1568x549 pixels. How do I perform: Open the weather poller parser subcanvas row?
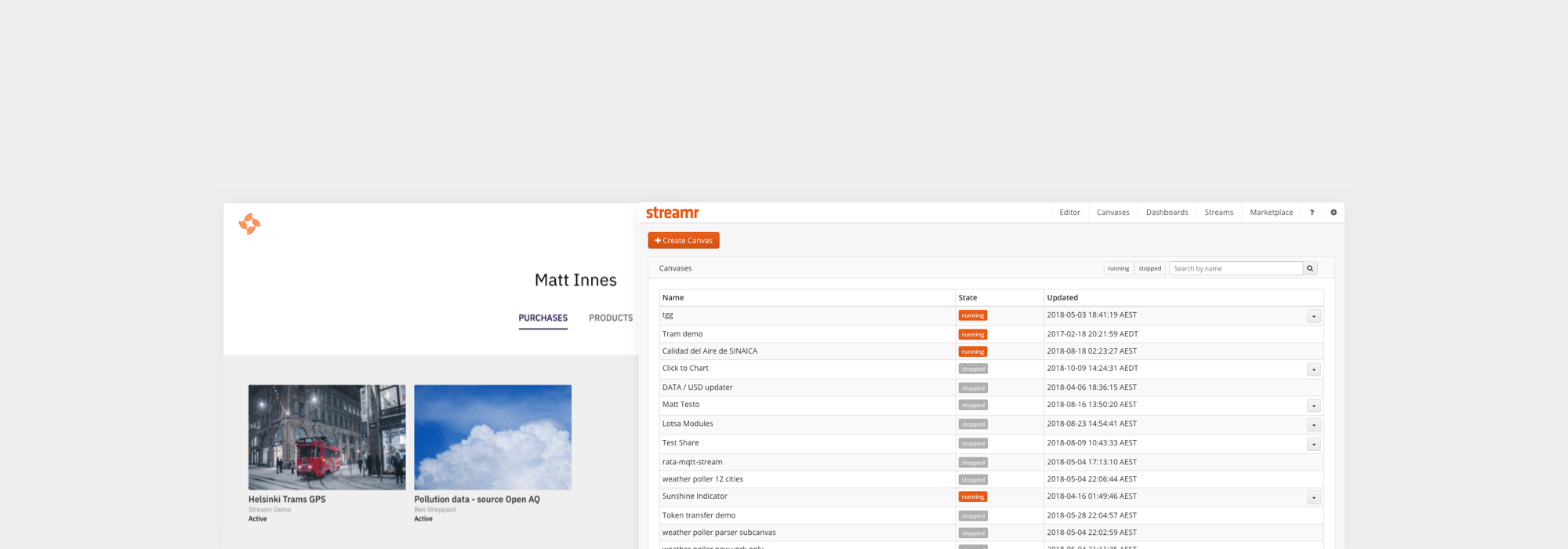[x=719, y=533]
